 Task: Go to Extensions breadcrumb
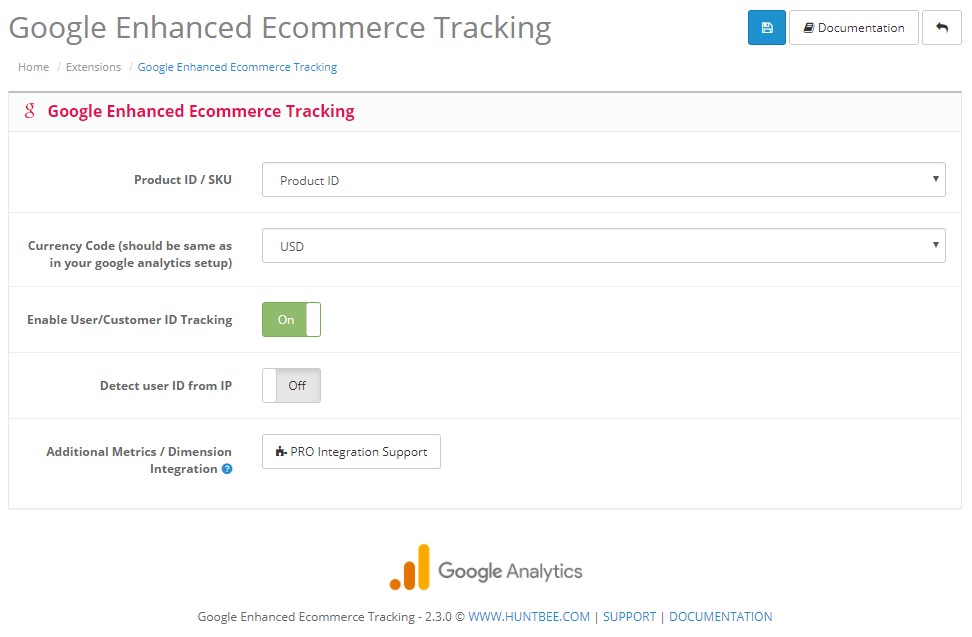pyautogui.click(x=94, y=67)
